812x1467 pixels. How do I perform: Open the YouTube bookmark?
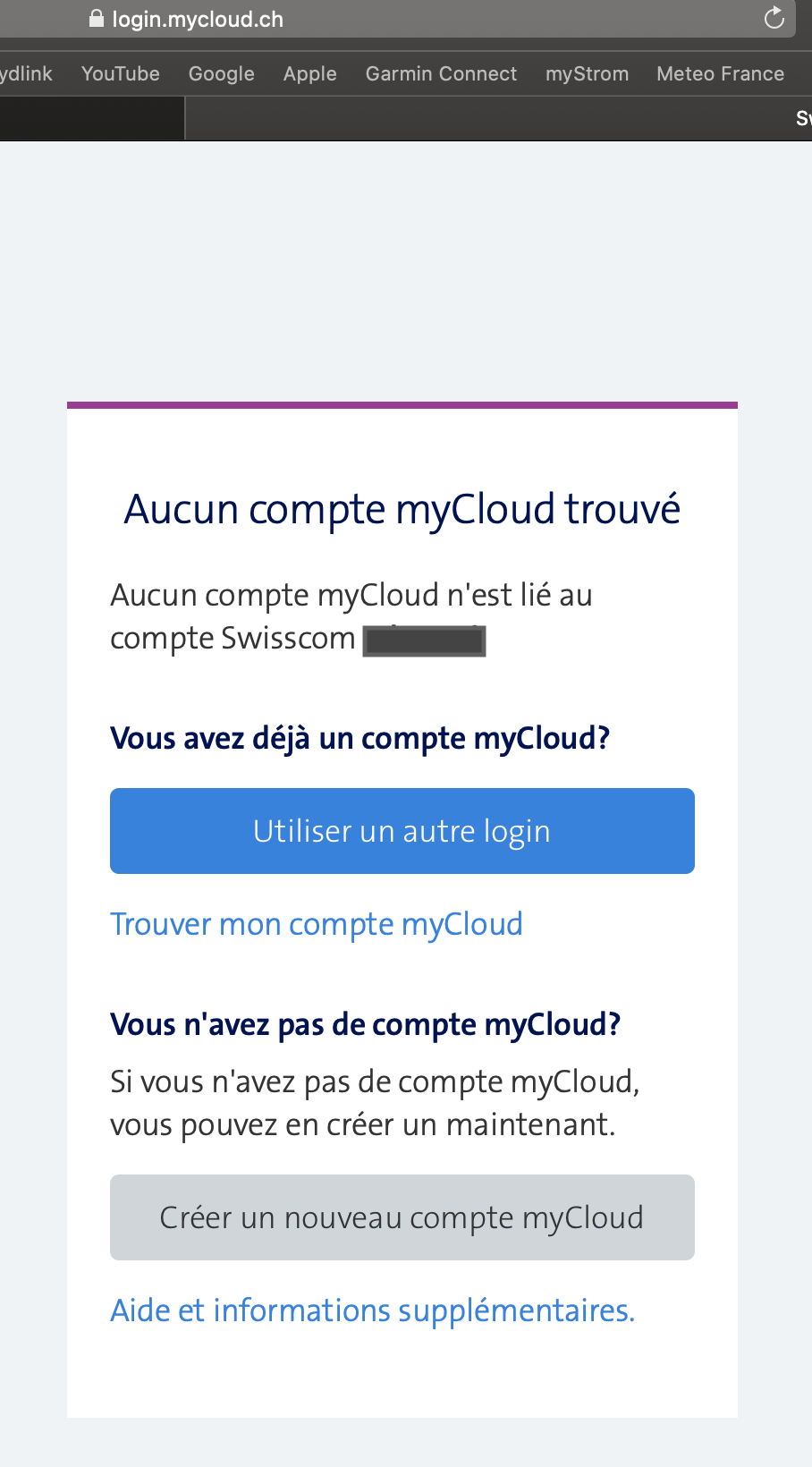[x=120, y=73]
